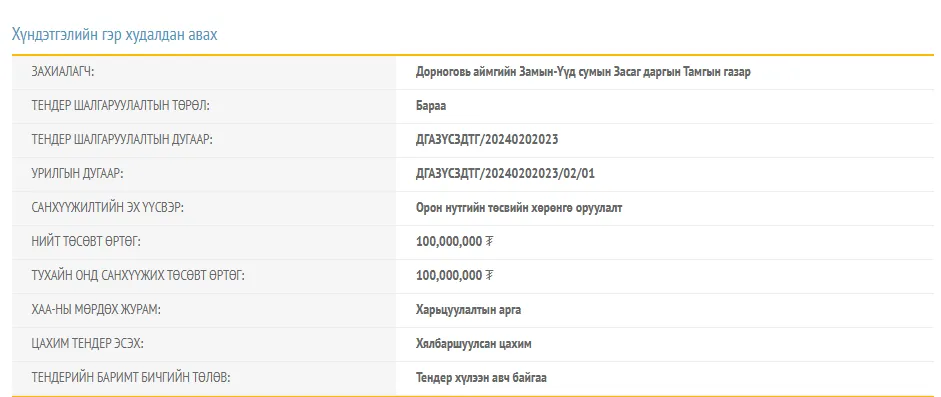The height and width of the screenshot is (397, 941).
Task: Click the label "ТЕНДЕР ШАЛГАРУУЛАЛТЫН ДУГААР:"
Action: point(122,140)
